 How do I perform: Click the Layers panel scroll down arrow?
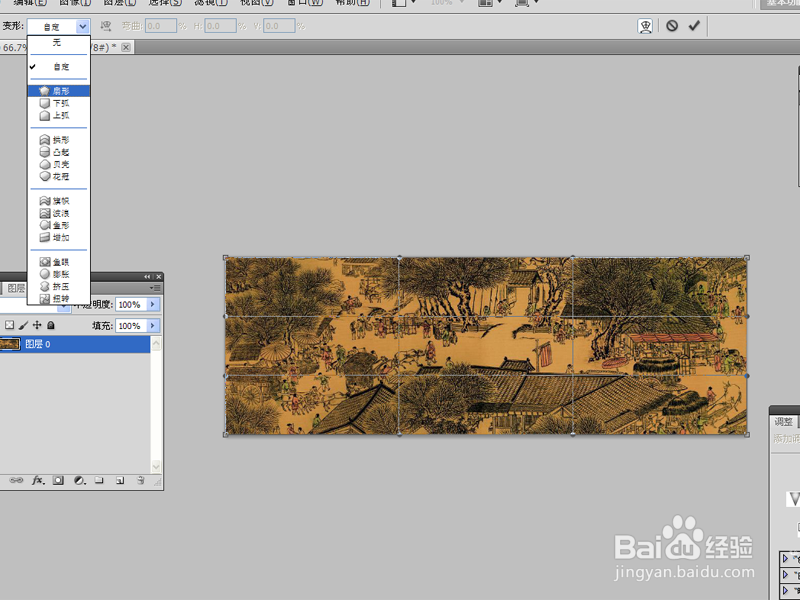[x=156, y=466]
